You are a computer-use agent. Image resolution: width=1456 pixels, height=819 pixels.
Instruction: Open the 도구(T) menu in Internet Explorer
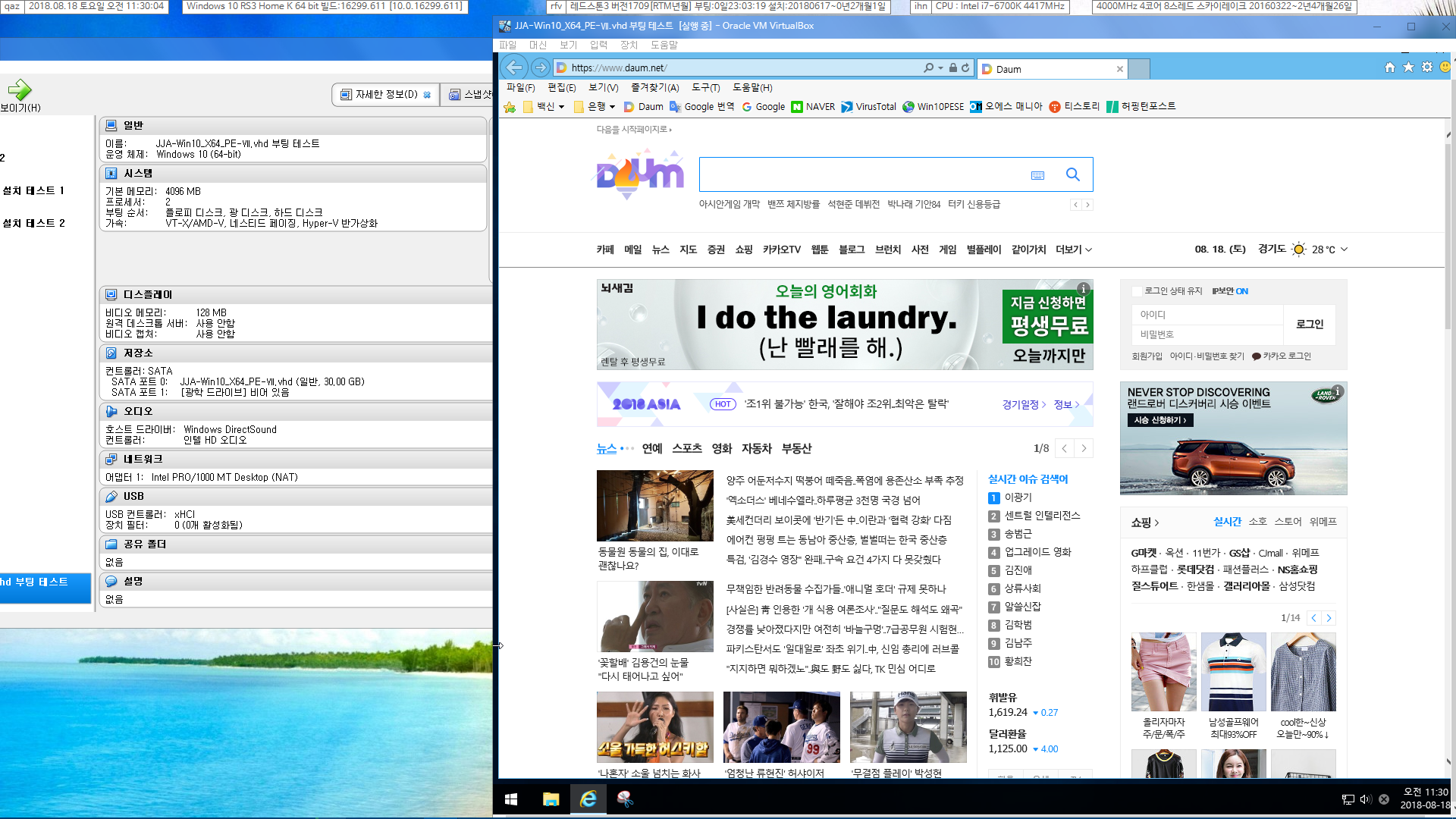[706, 88]
